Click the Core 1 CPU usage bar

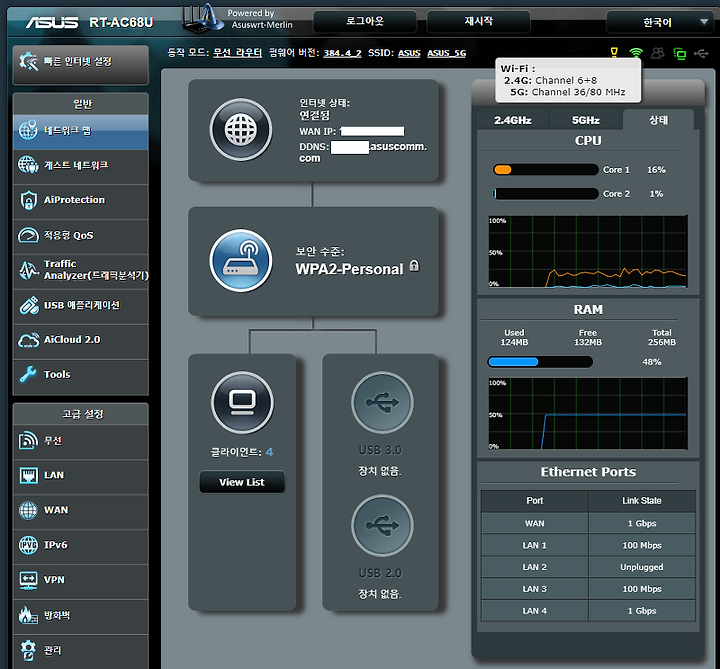pyautogui.click(x=546, y=170)
